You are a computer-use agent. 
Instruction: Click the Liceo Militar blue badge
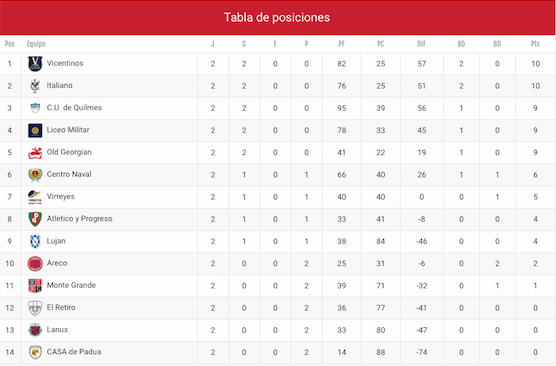35,130
